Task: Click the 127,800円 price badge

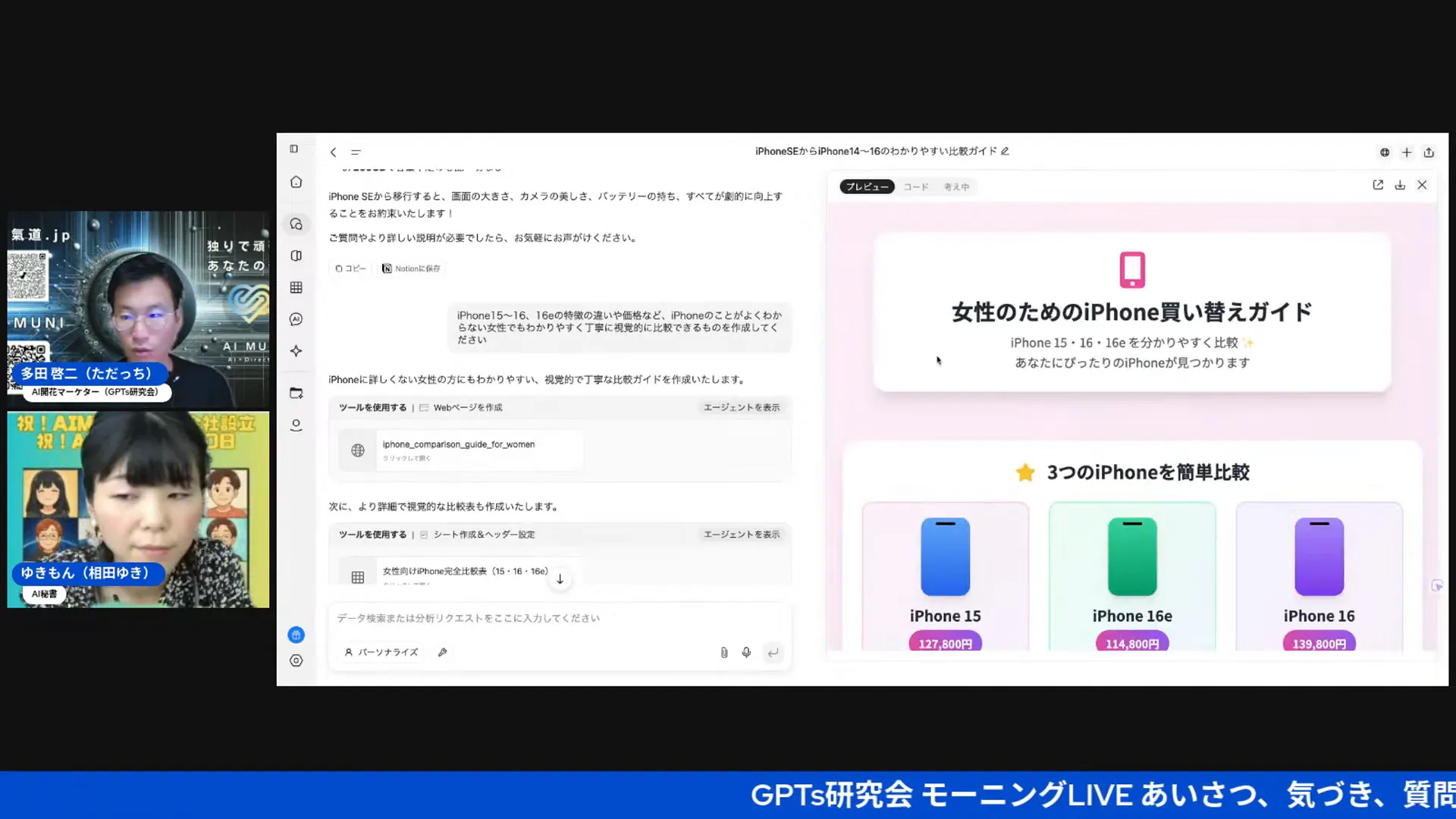Action: coord(946,643)
